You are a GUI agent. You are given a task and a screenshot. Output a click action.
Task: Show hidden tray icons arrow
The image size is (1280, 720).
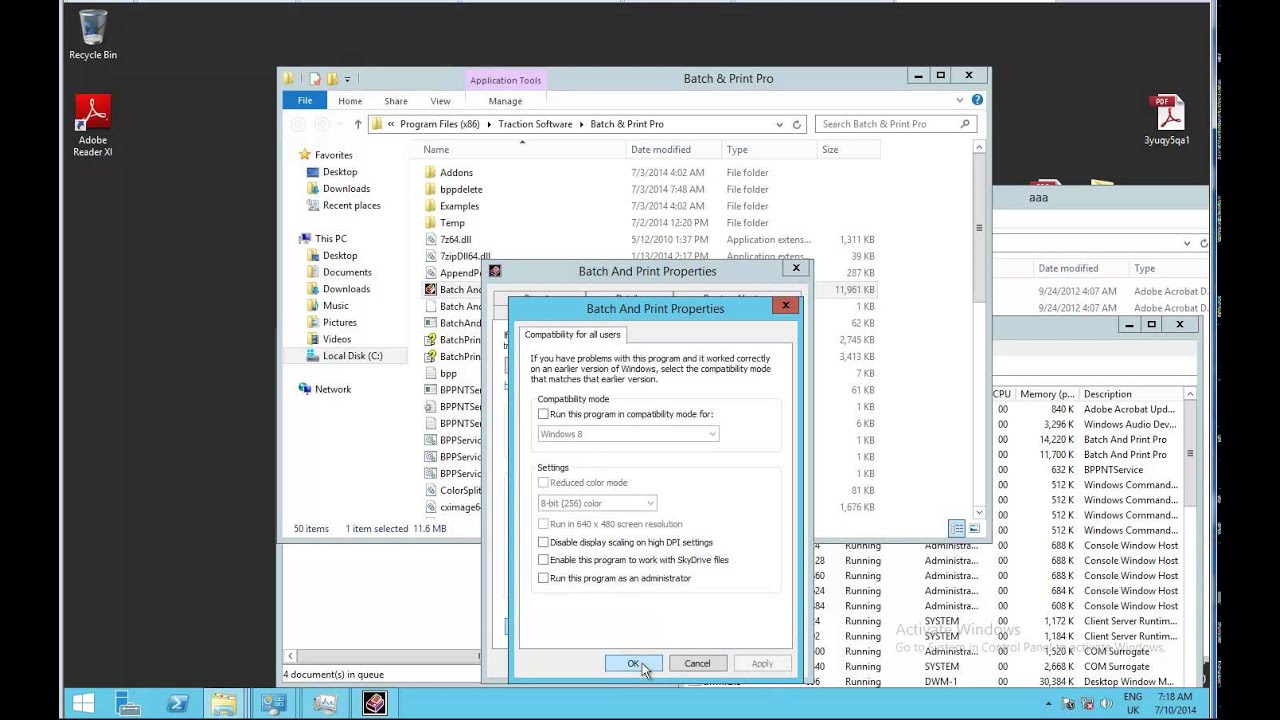tap(1048, 704)
